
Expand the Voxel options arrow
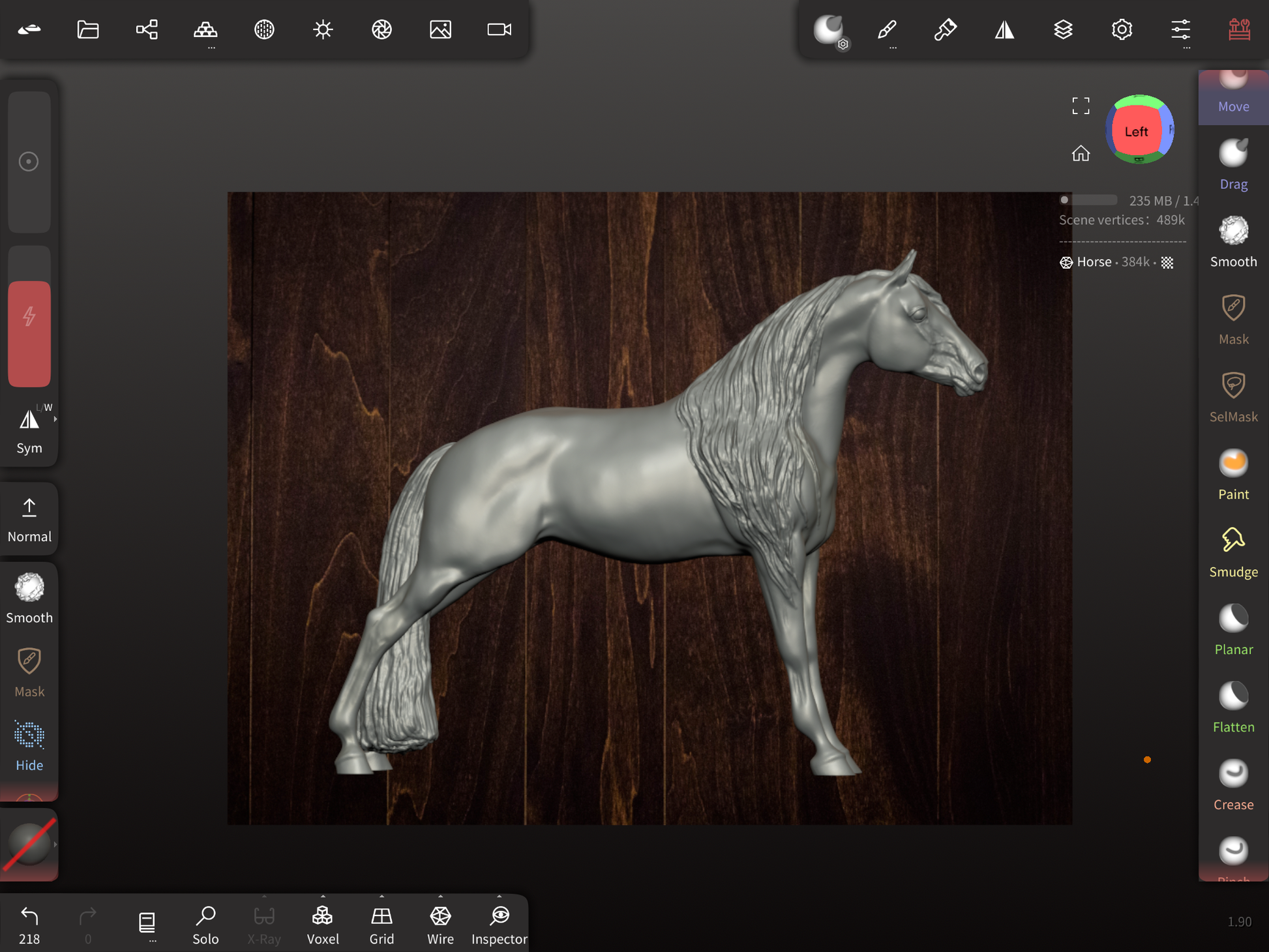coord(323,897)
